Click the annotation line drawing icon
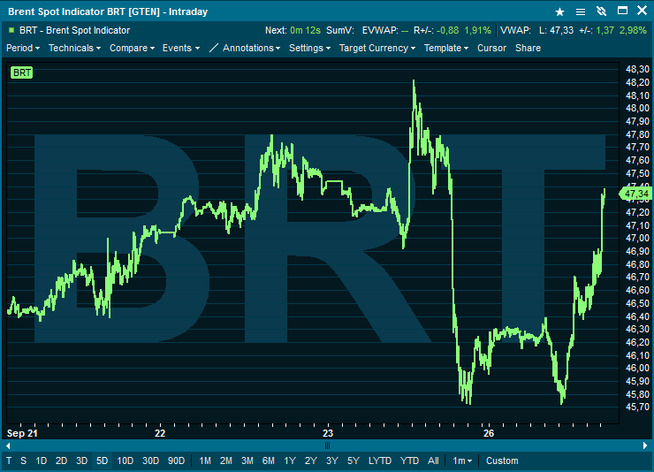 point(214,48)
